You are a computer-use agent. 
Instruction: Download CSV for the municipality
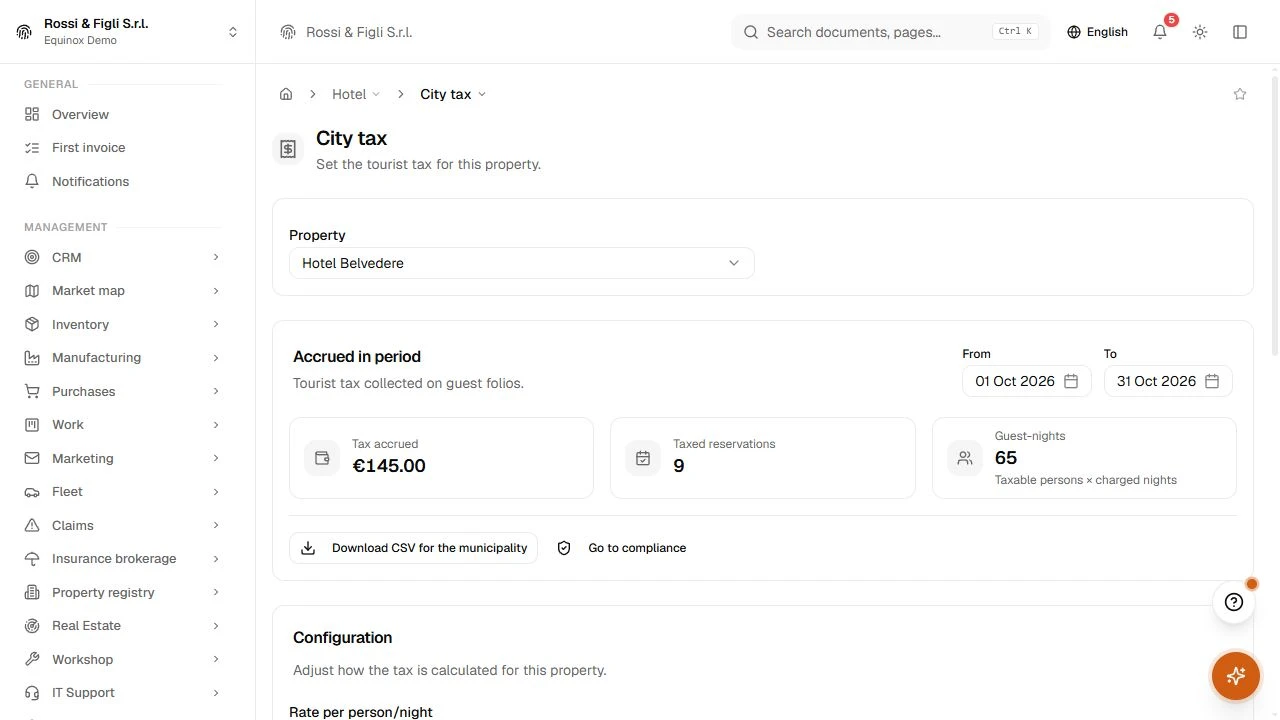(413, 548)
